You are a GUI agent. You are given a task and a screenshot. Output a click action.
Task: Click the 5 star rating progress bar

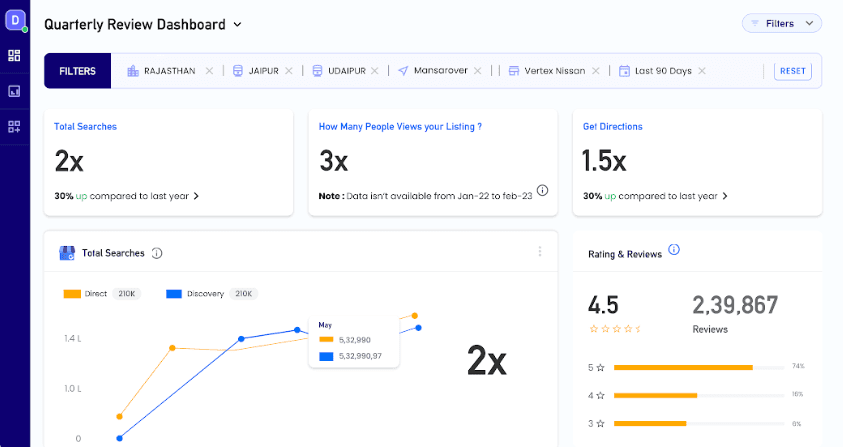(699, 368)
